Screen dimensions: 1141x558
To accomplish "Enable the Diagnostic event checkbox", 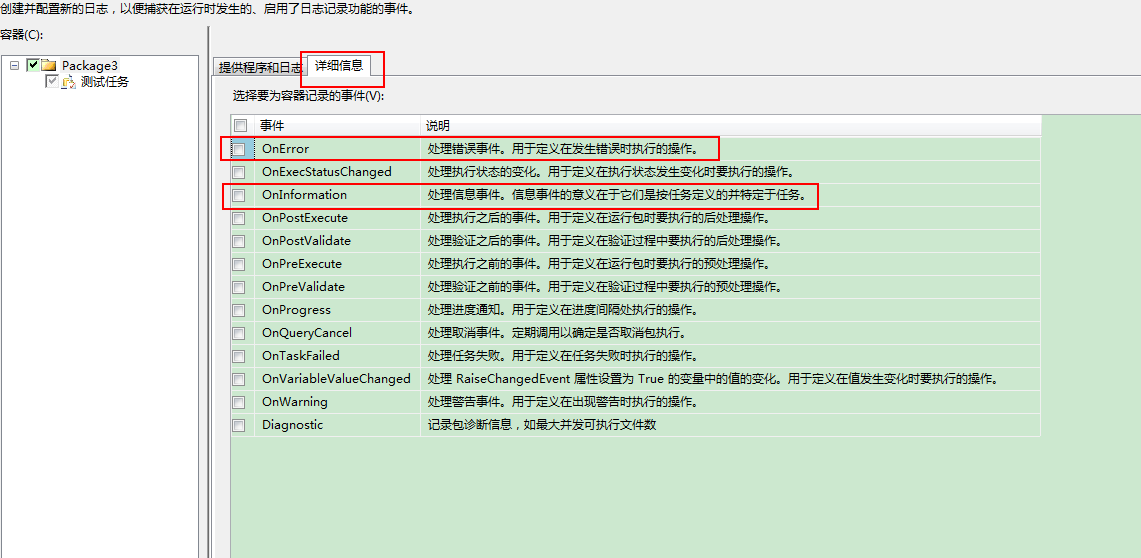I will tap(238, 426).
